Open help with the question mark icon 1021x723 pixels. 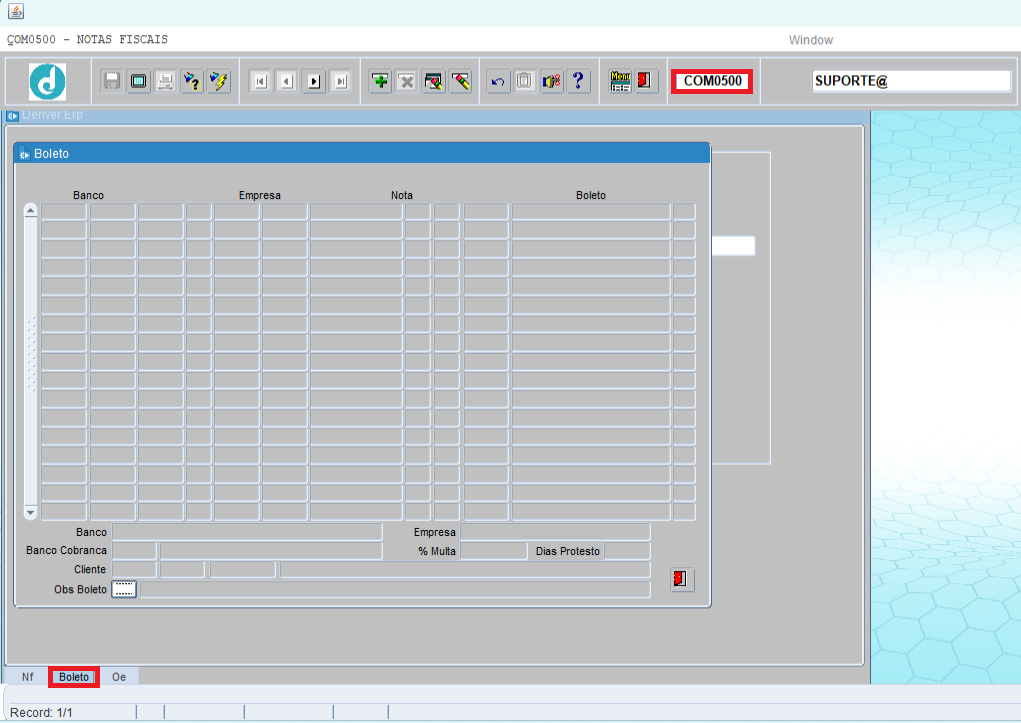click(x=578, y=82)
